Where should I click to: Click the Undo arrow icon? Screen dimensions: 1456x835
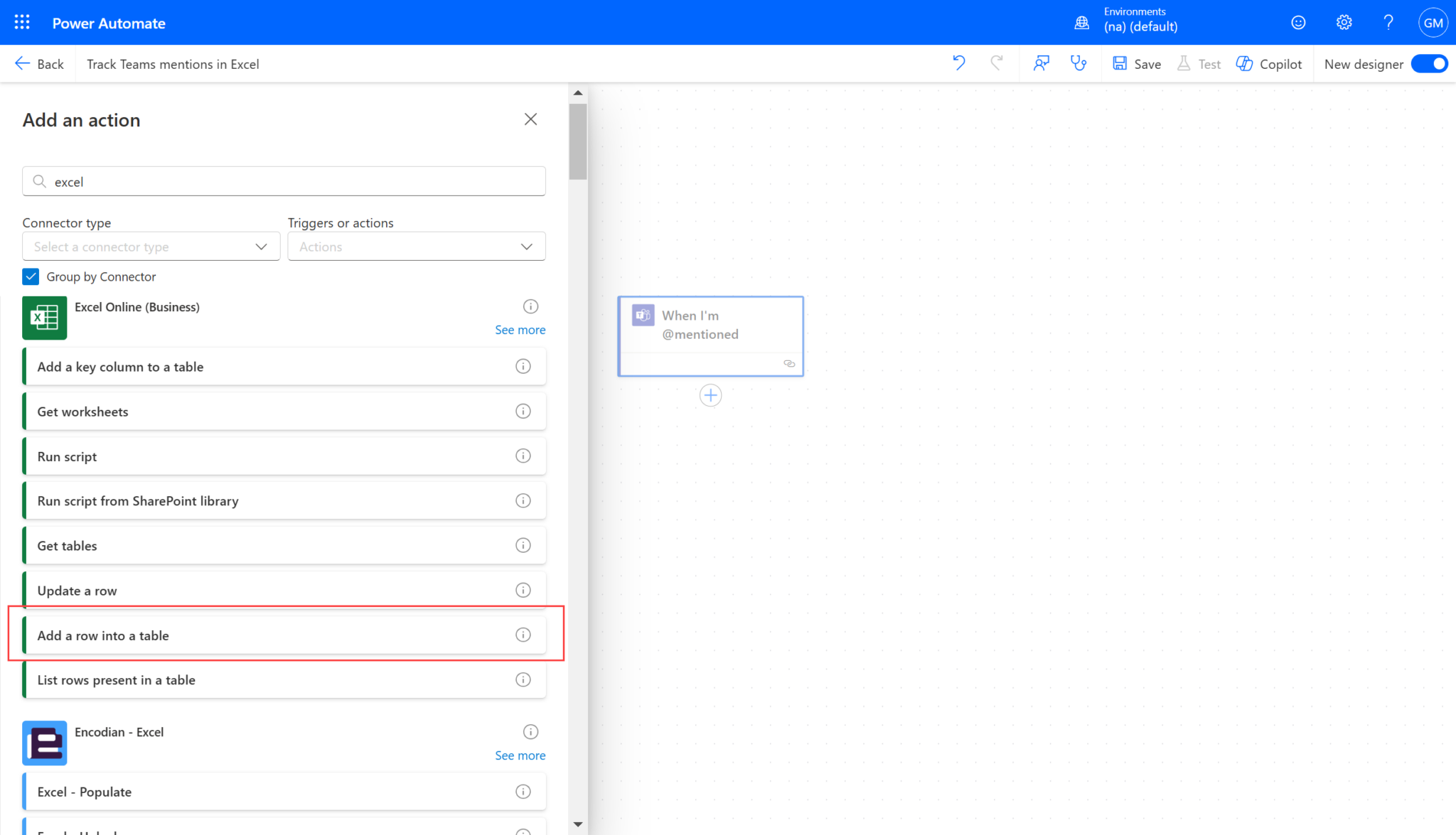959,63
